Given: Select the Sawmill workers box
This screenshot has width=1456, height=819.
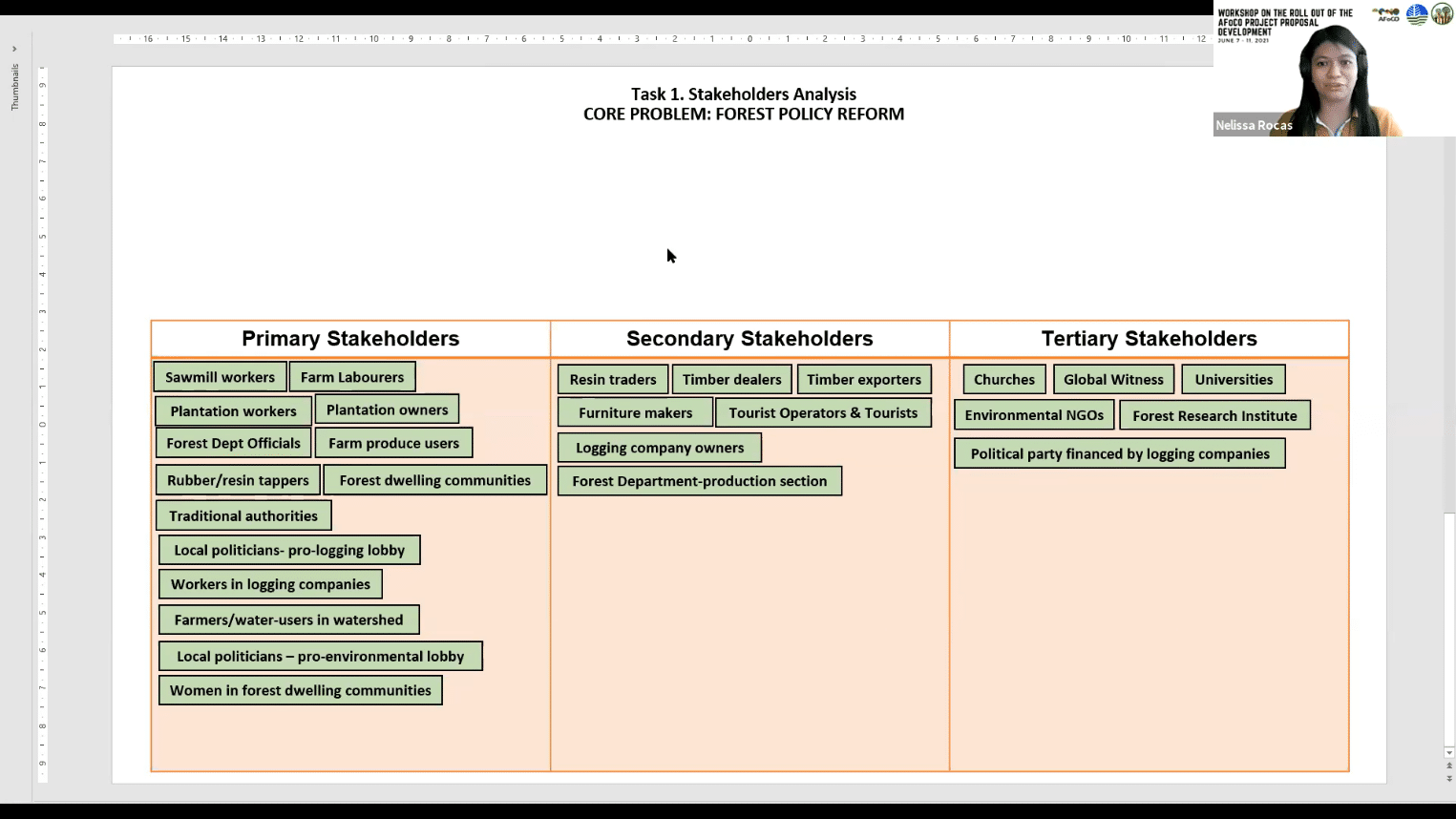Looking at the screenshot, I should [220, 377].
